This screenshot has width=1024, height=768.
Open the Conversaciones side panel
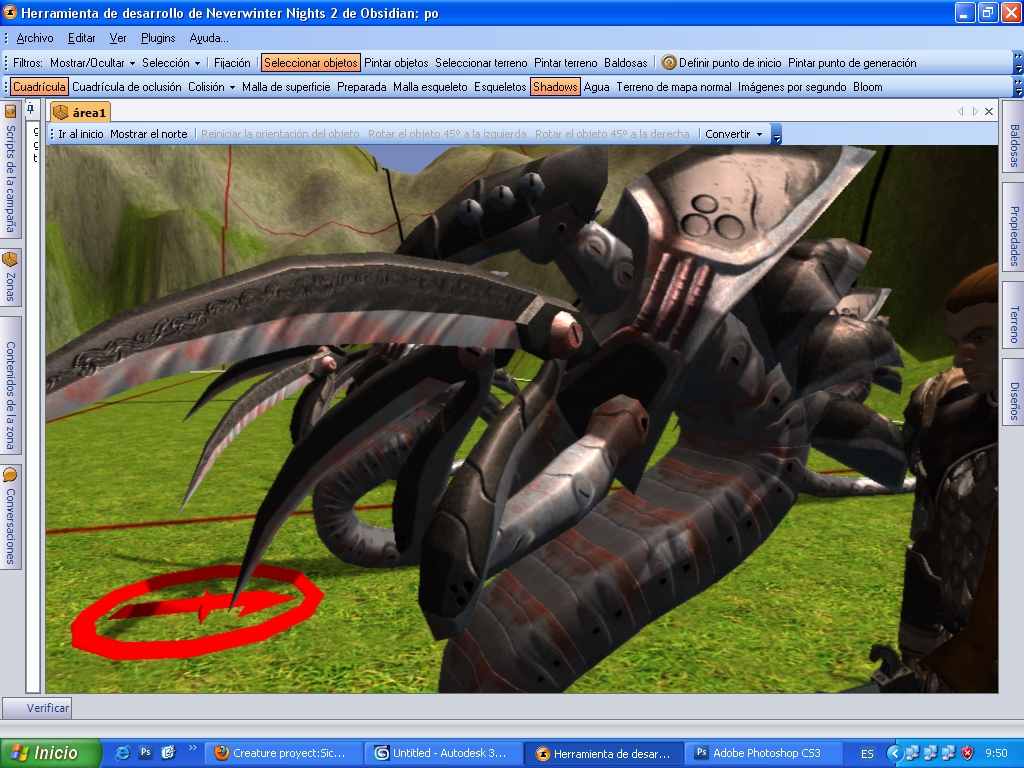[11, 515]
